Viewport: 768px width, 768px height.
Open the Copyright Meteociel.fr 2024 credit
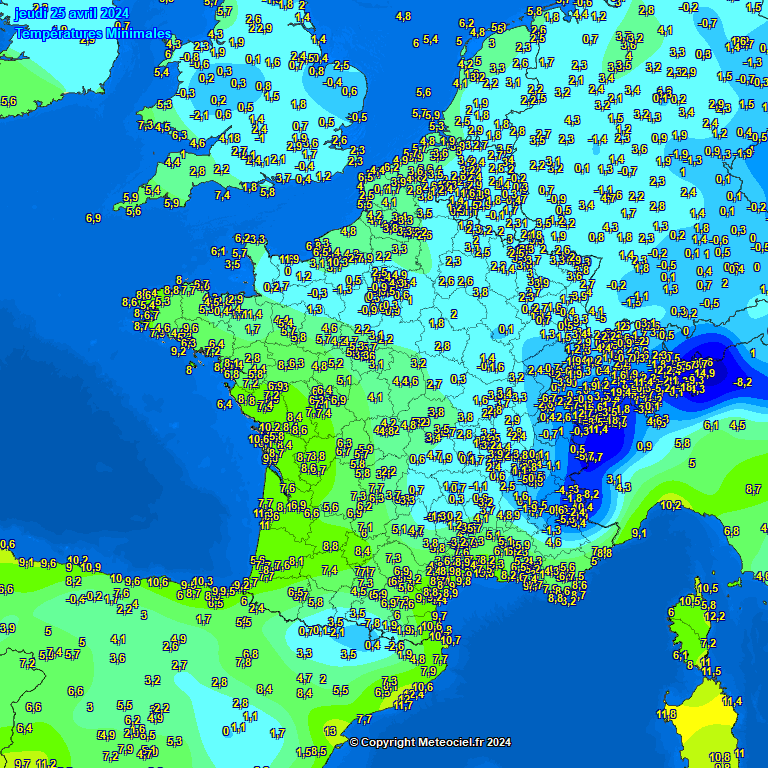coord(430,742)
